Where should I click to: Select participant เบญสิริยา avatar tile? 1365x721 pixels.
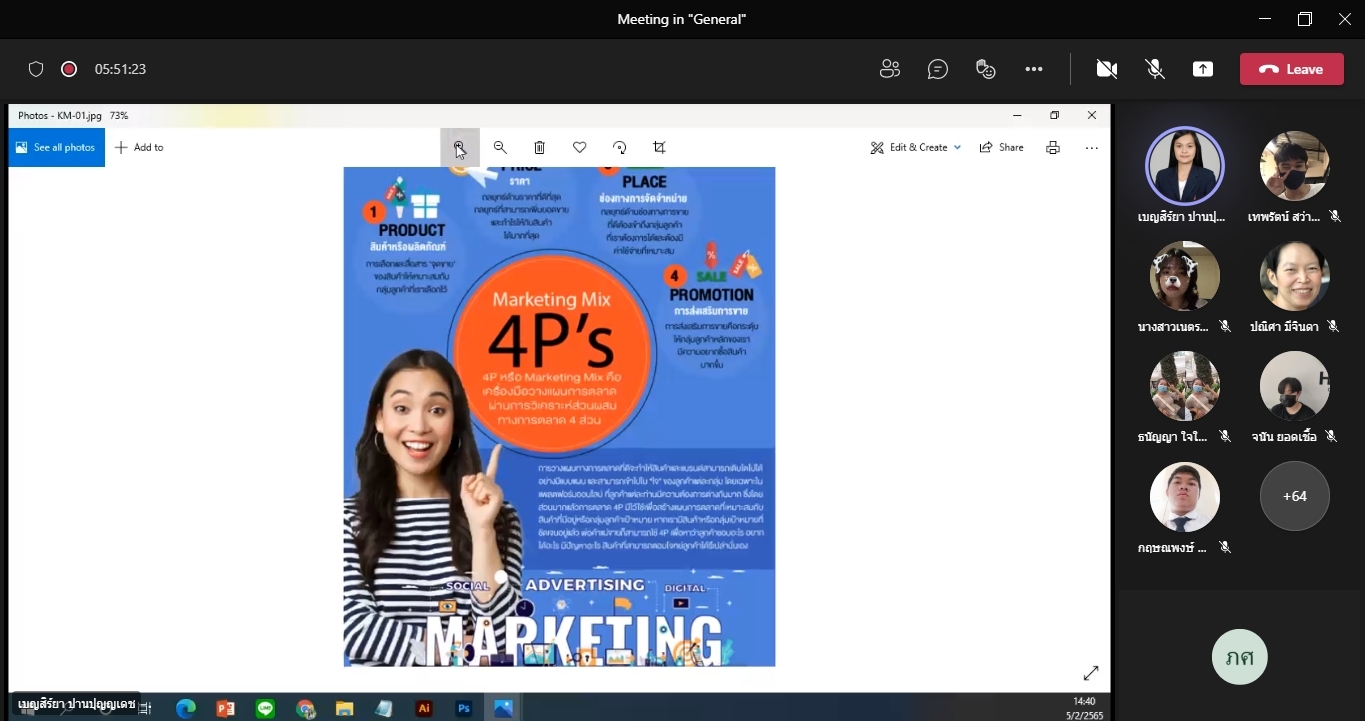(1184, 166)
